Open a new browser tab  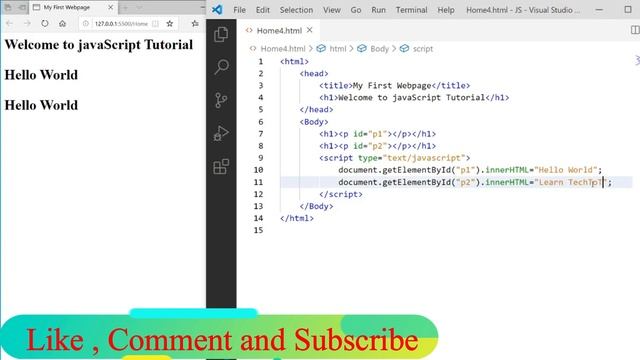(x=125, y=7)
